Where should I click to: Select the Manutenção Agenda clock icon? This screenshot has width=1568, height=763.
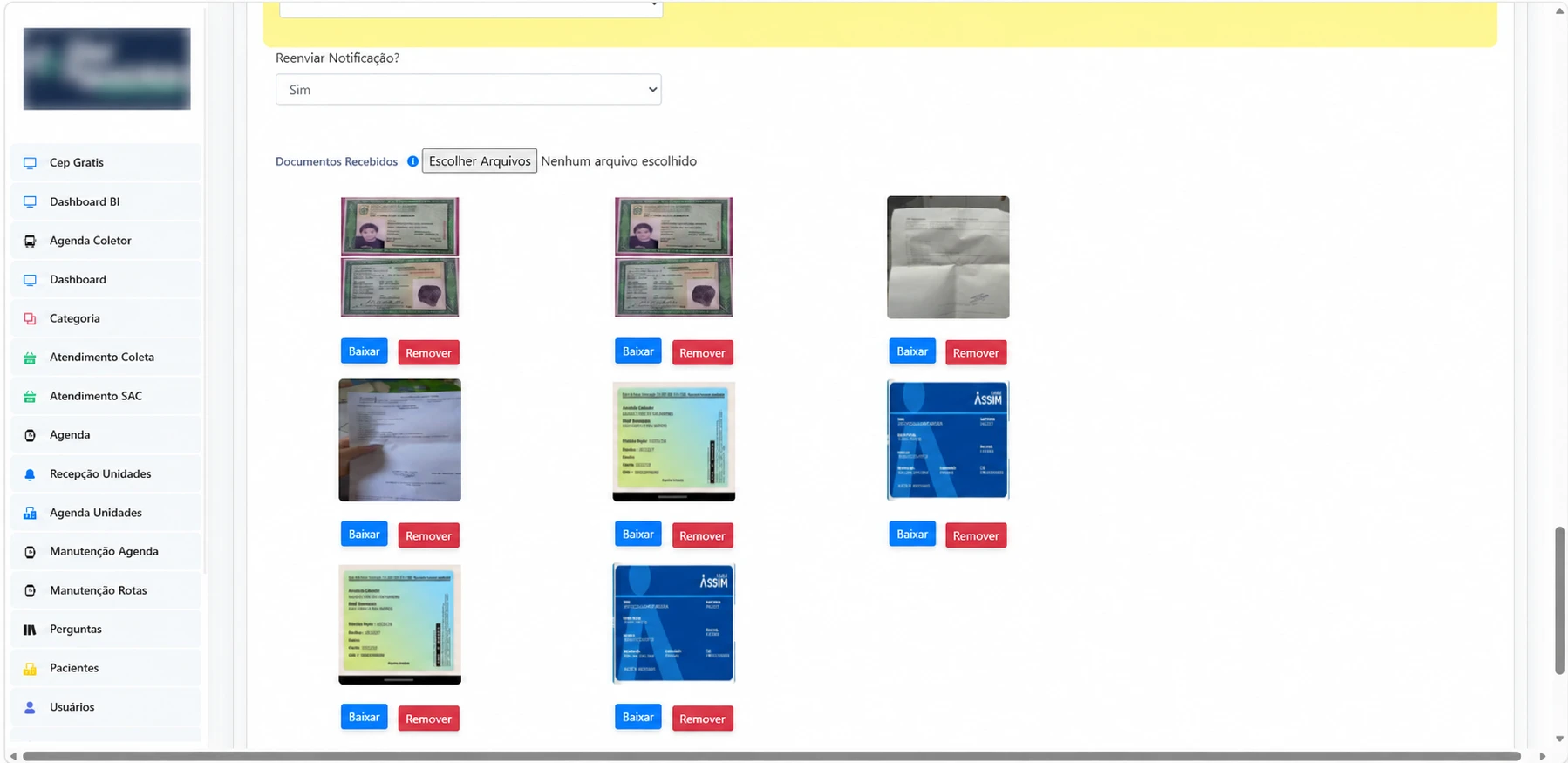click(x=30, y=552)
